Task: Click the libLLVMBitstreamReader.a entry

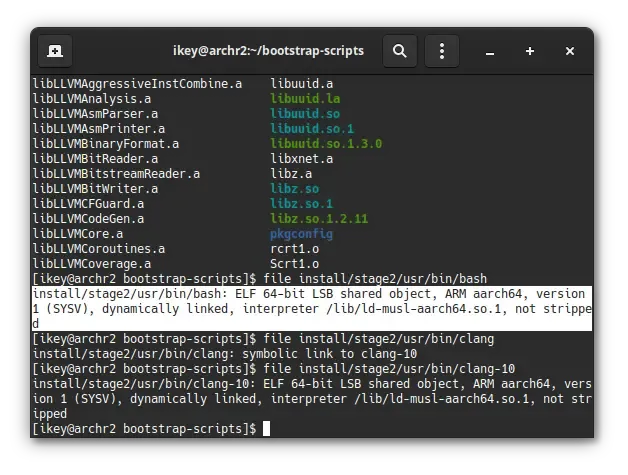Action: [x=116, y=174]
